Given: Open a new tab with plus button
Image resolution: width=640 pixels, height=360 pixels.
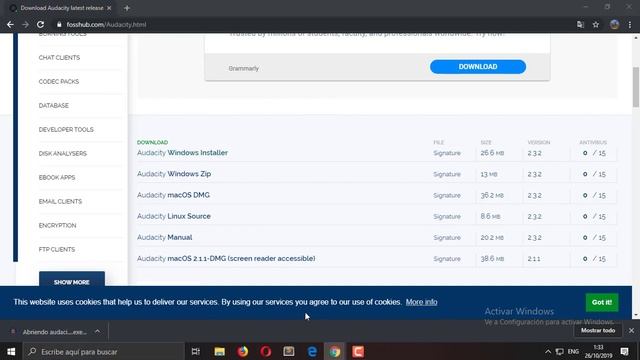Looking at the screenshot, I should click(127, 8).
